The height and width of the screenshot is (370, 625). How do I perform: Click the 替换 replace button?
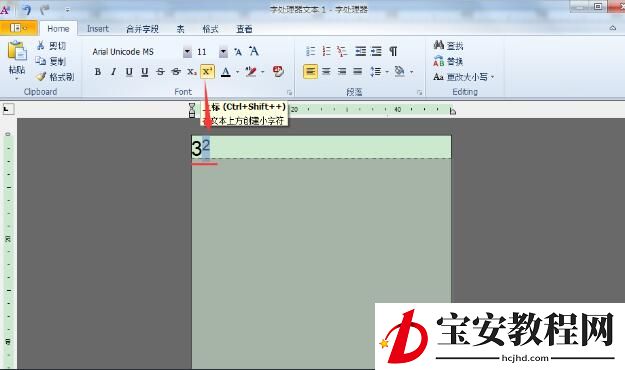pyautogui.click(x=448, y=61)
